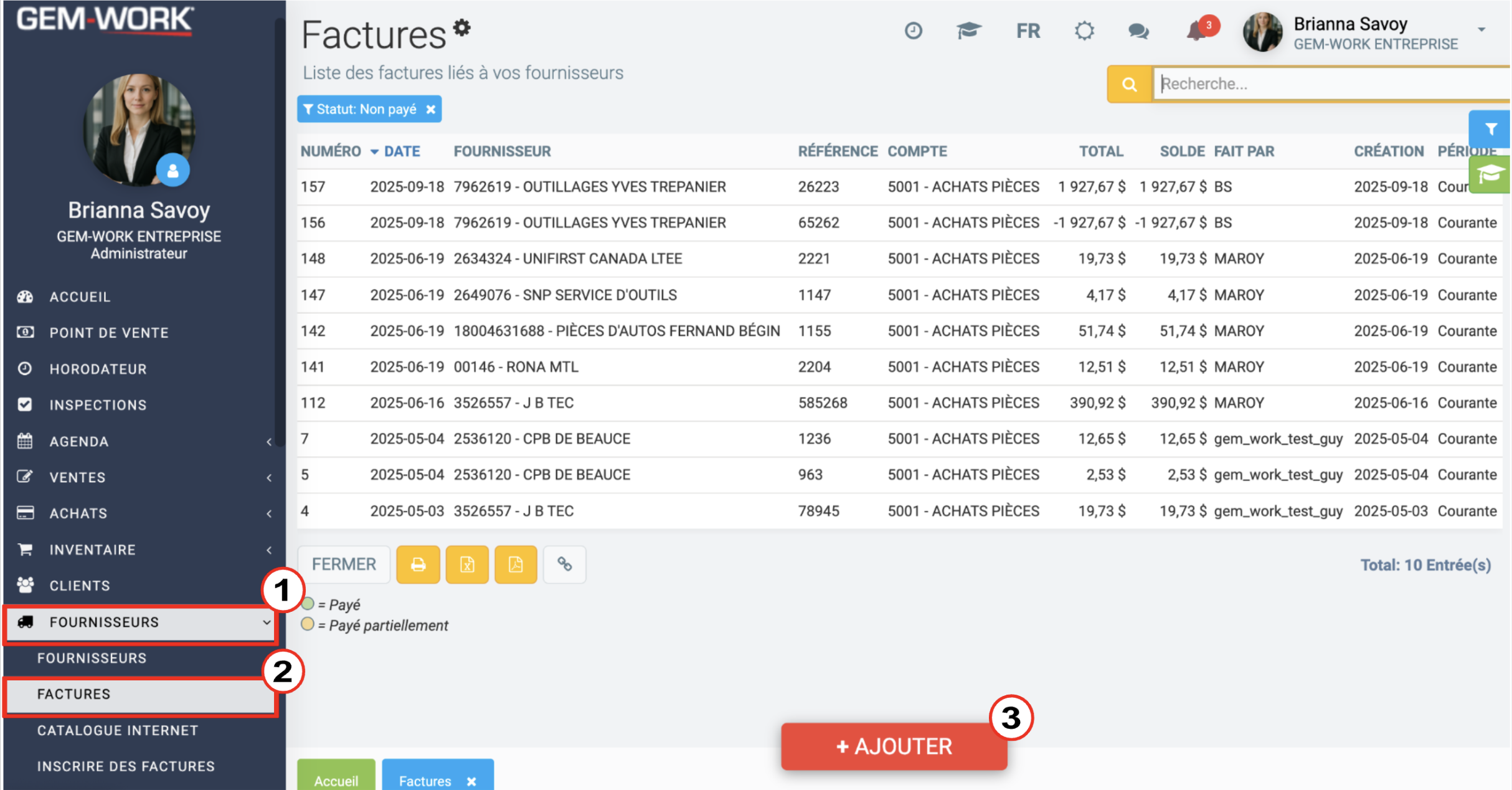Sort the table by FOURNISSEUR column
Image resolution: width=1512 pixels, height=790 pixels.
pyautogui.click(x=502, y=151)
